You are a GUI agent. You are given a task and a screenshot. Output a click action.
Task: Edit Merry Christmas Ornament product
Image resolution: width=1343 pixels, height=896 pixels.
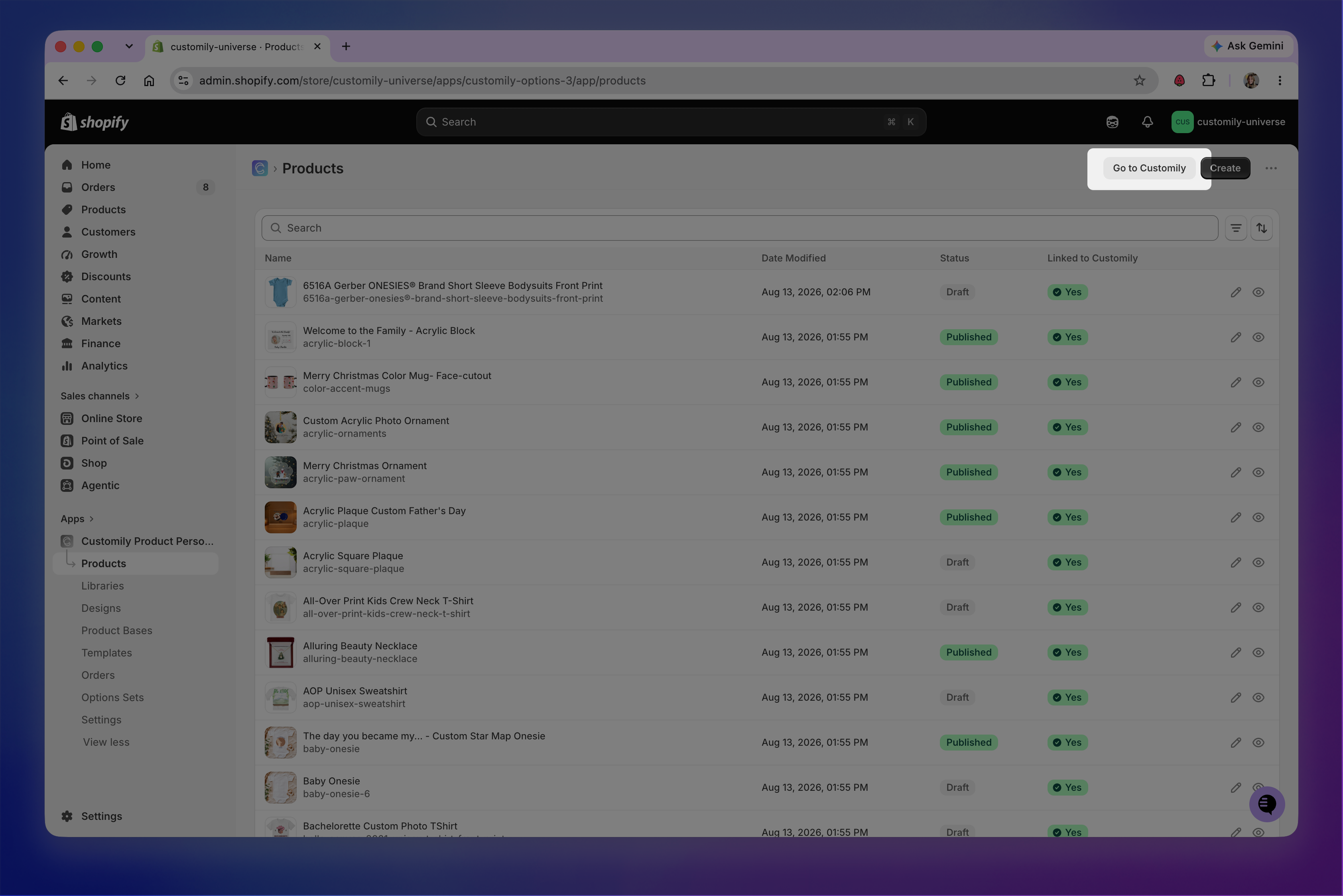1235,473
